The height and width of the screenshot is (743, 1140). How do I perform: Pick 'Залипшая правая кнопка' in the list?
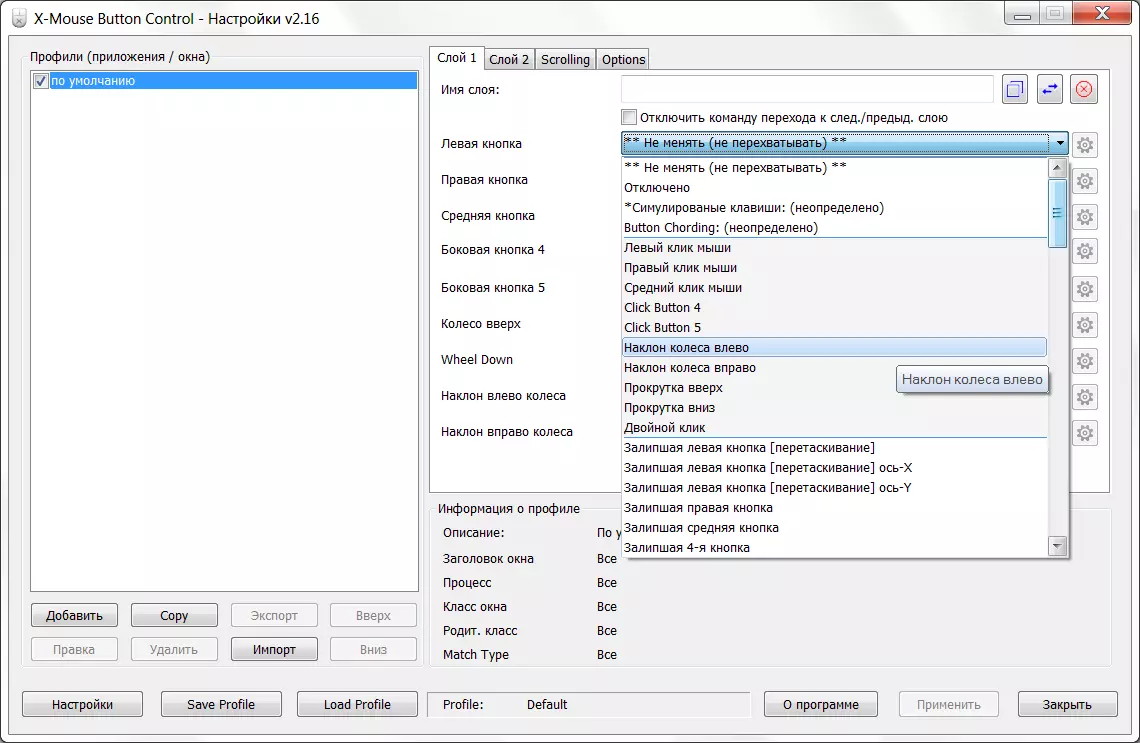pyautogui.click(x=698, y=508)
